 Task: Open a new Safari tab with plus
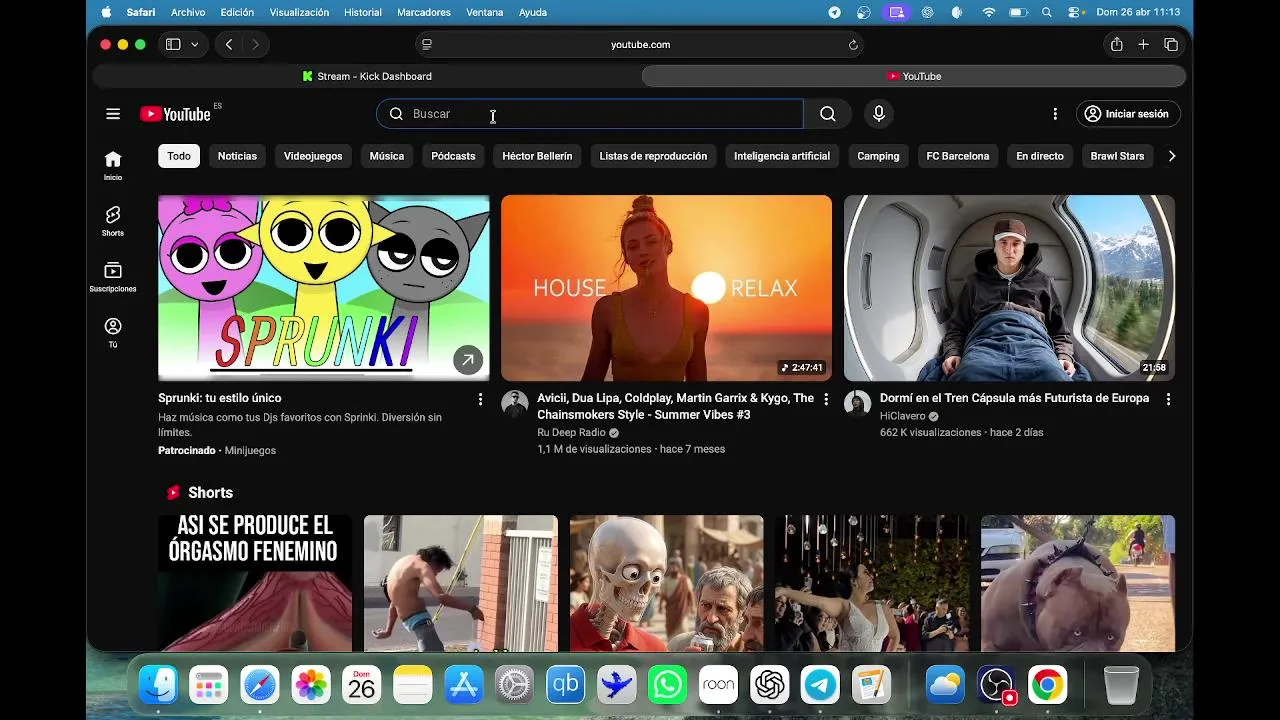pyautogui.click(x=1143, y=45)
